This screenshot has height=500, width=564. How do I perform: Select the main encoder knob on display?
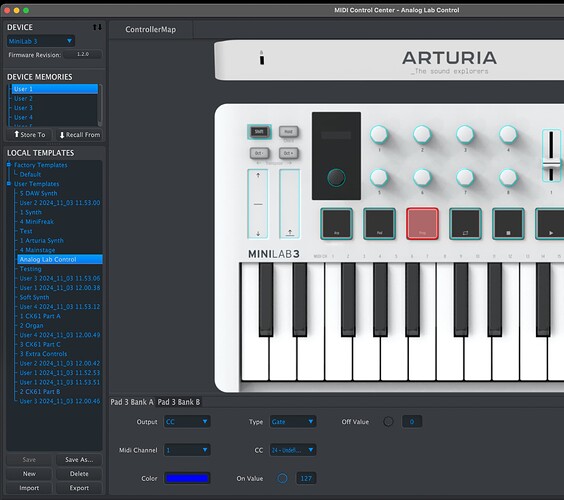pos(336,178)
